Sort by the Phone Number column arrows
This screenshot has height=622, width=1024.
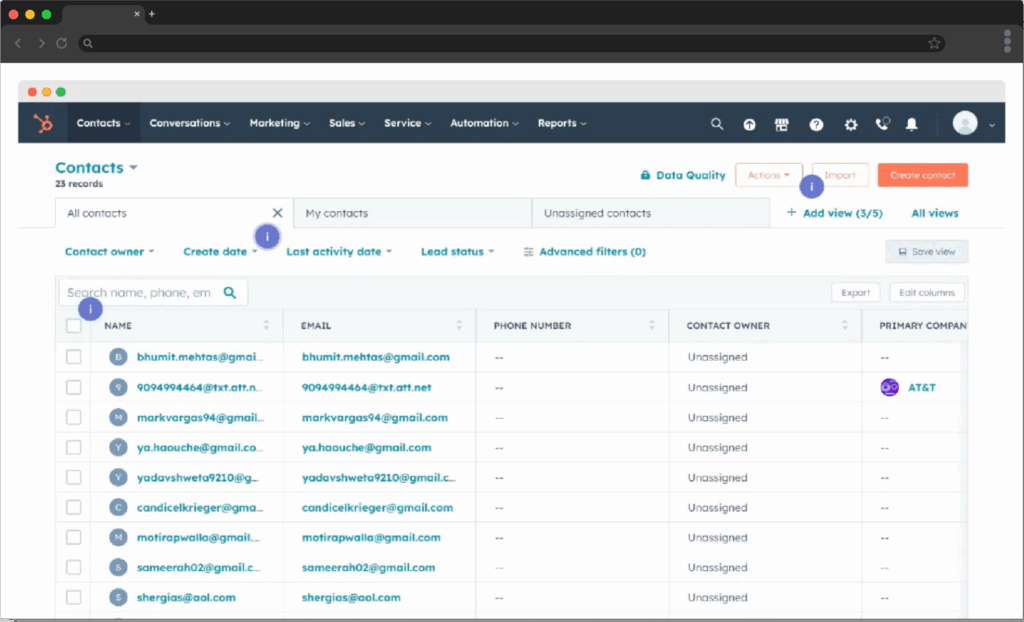tap(651, 325)
